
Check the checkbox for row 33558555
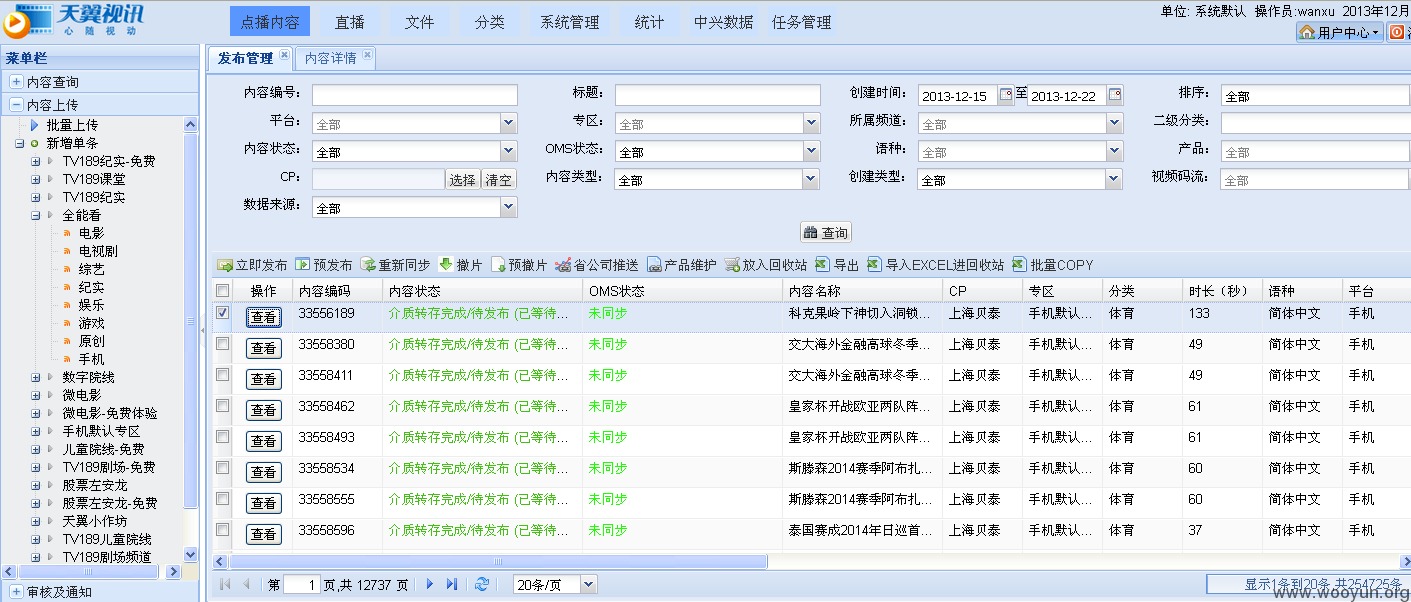click(223, 499)
